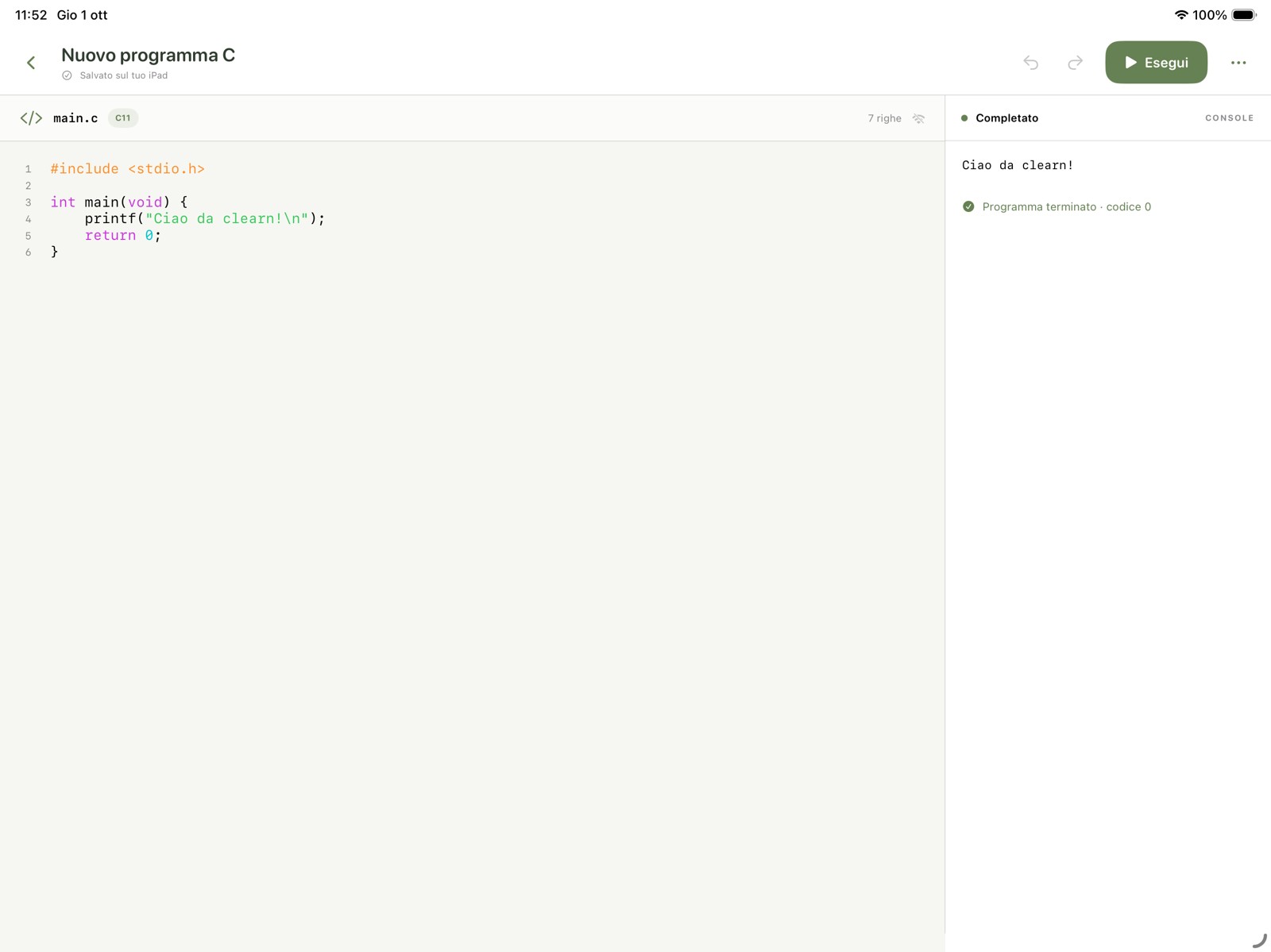Click line number 2 in gutter
This screenshot has height=952, width=1271.
28,186
